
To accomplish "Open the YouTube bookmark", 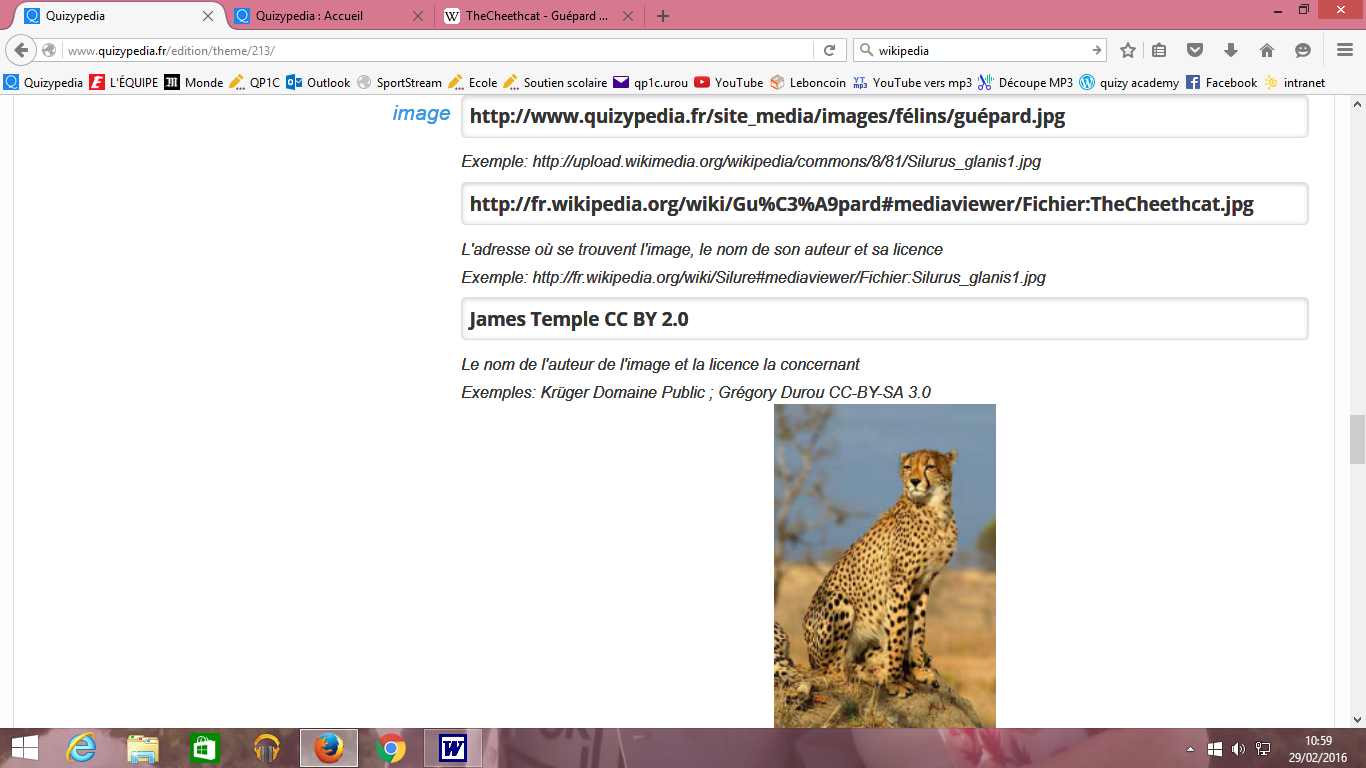I will point(729,83).
